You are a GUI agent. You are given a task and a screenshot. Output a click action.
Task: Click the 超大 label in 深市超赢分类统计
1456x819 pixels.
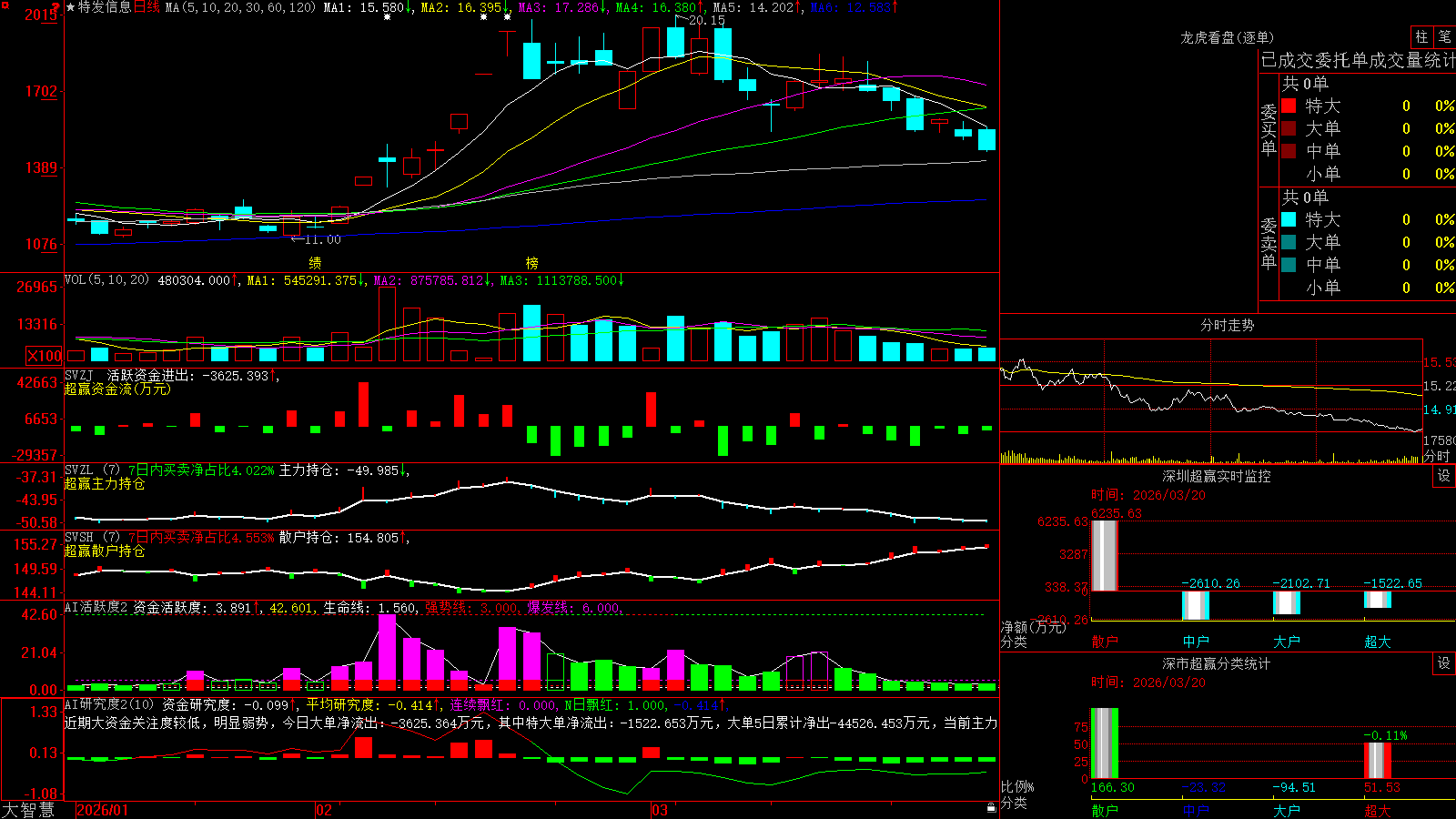[1378, 811]
